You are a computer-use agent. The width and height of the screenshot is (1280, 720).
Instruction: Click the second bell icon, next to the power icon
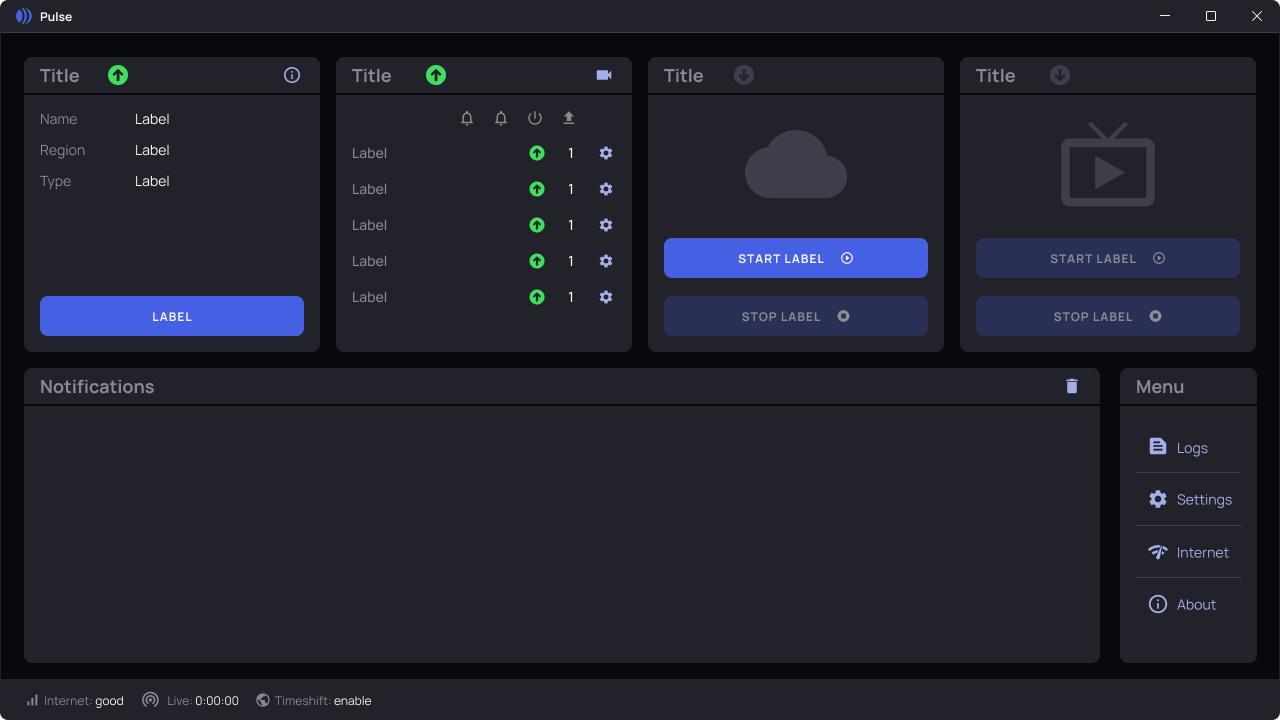coord(501,118)
